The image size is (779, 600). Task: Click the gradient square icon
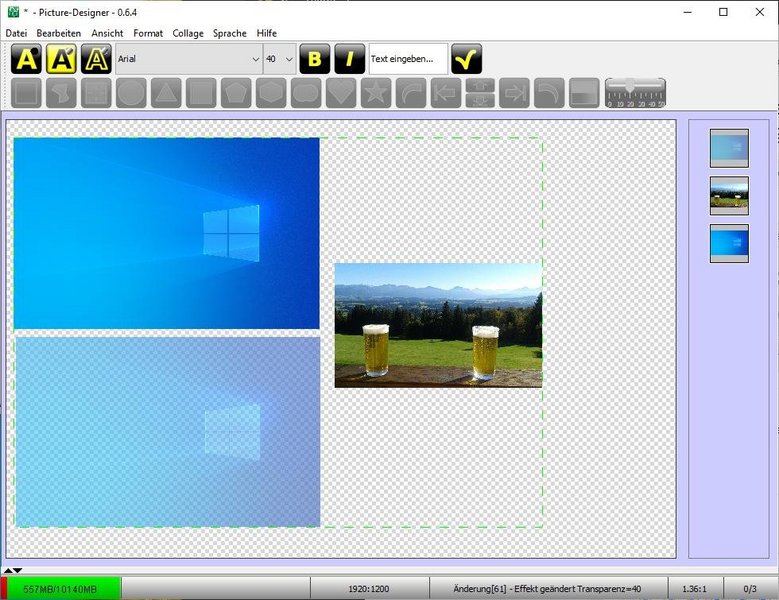click(x=584, y=93)
